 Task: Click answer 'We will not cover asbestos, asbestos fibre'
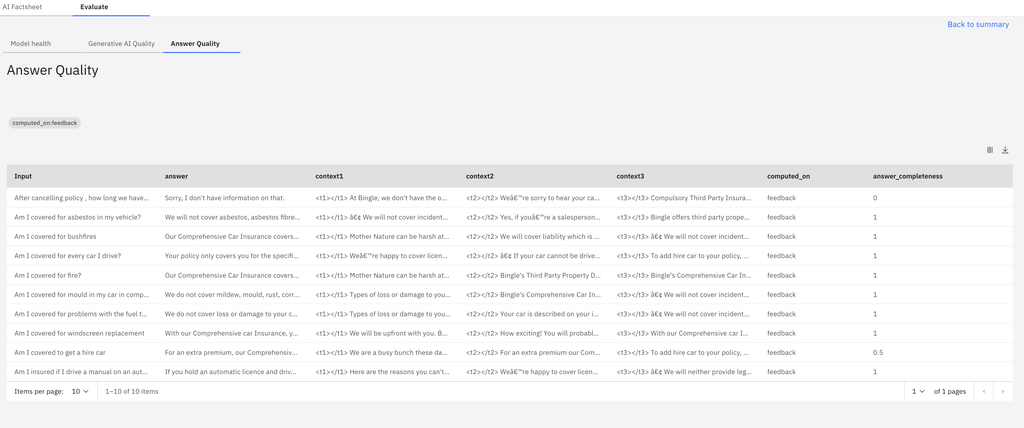[232, 217]
